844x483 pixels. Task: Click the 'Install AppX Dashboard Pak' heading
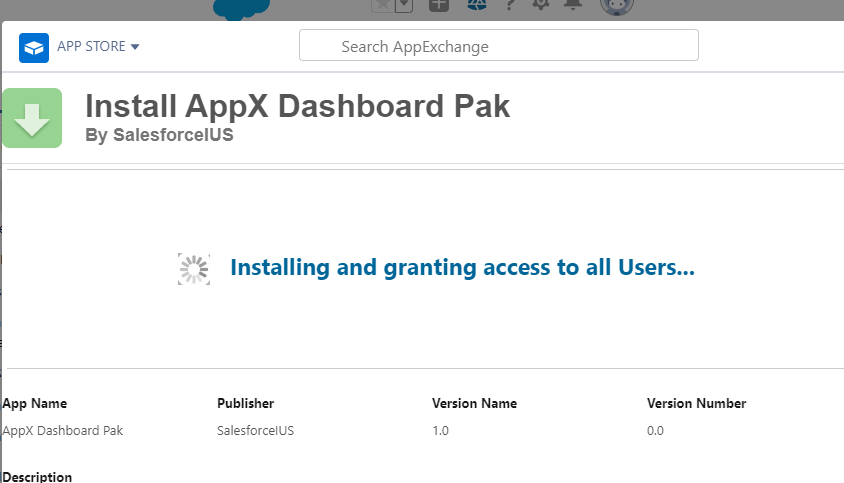(x=297, y=106)
